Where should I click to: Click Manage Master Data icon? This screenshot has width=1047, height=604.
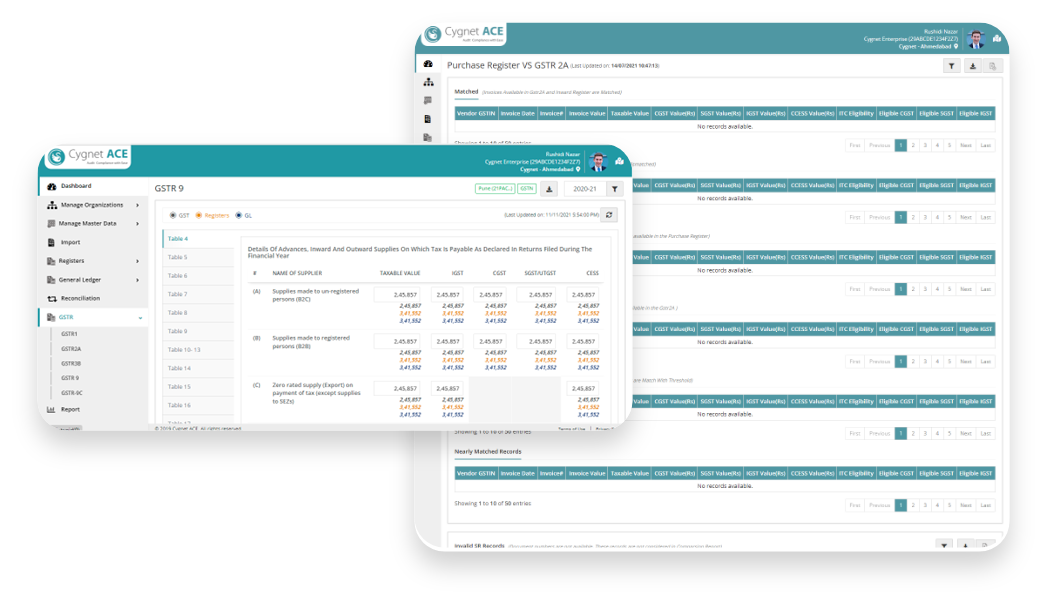(51, 224)
